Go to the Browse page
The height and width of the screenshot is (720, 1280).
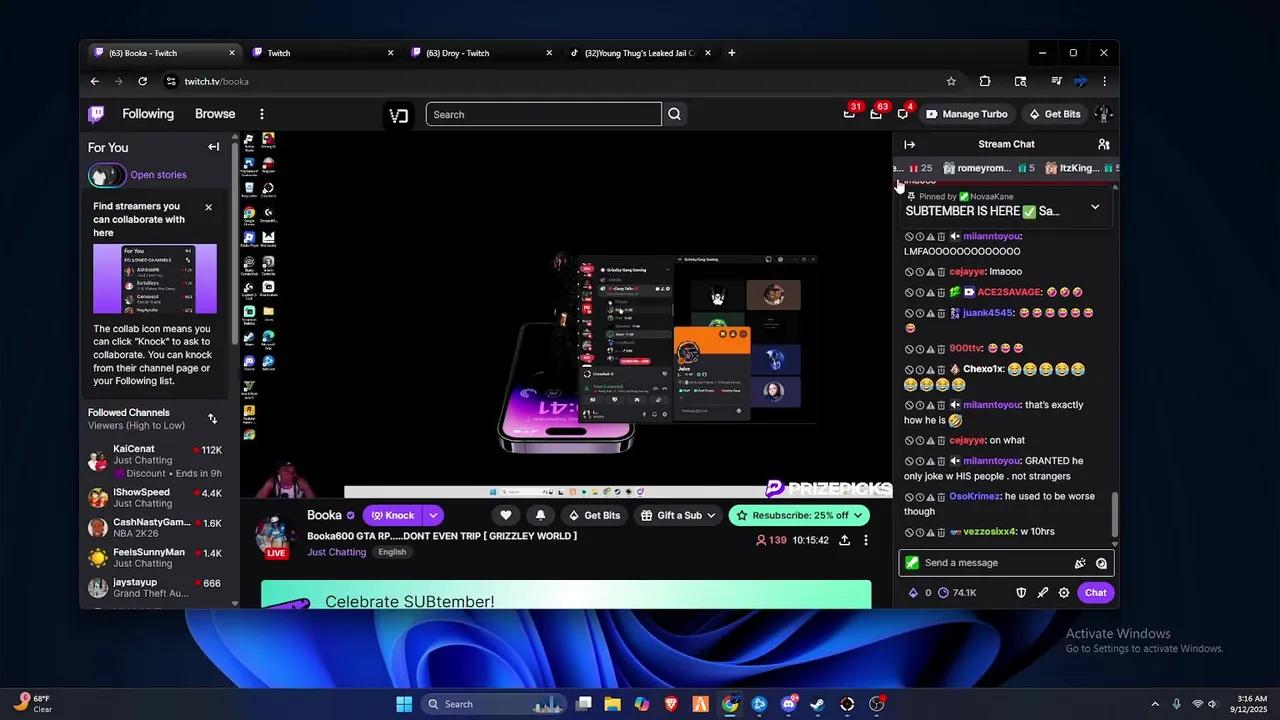(x=215, y=114)
